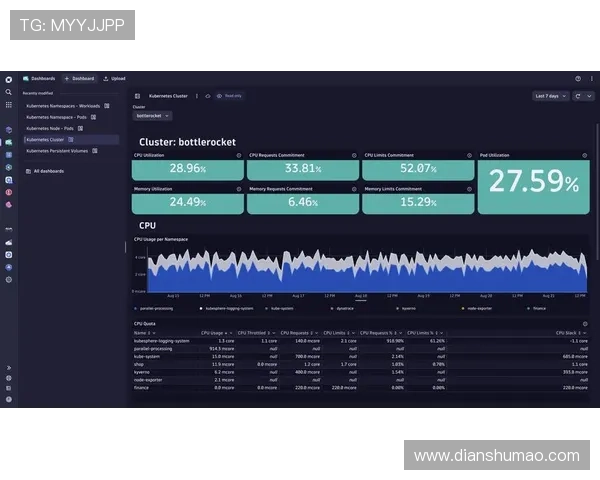Click the CPU Utilization tile options icon

click(239, 155)
